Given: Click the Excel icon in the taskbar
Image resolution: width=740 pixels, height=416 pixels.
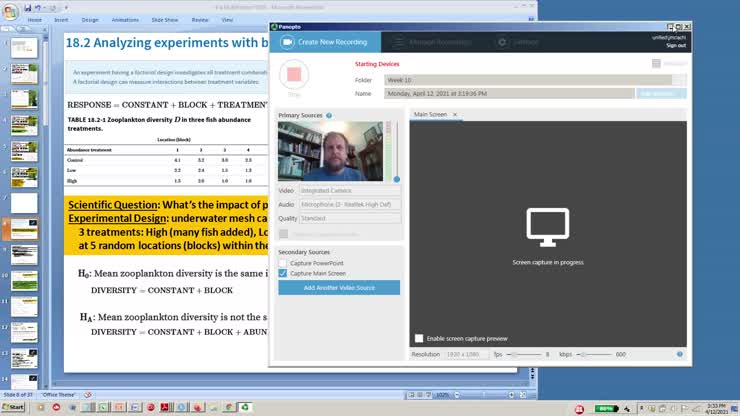Looking at the screenshot, I should pyautogui.click(x=103, y=407).
